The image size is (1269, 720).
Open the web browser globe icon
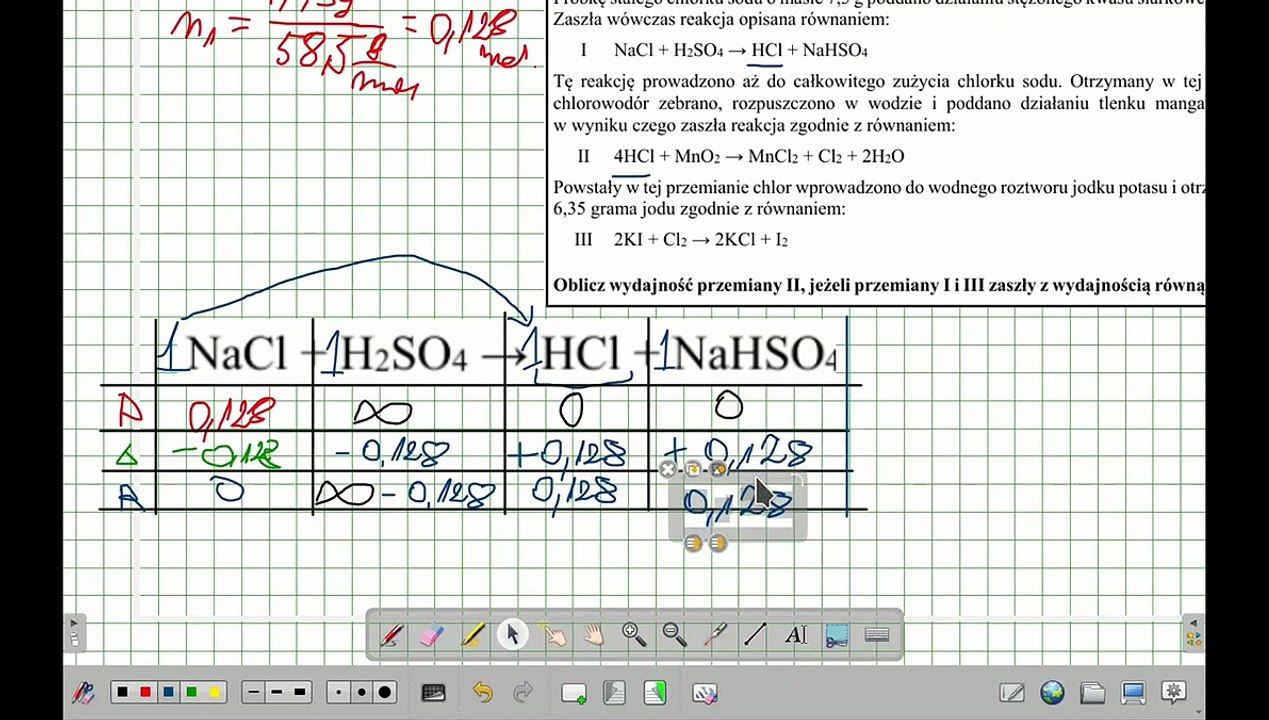pos(1052,692)
